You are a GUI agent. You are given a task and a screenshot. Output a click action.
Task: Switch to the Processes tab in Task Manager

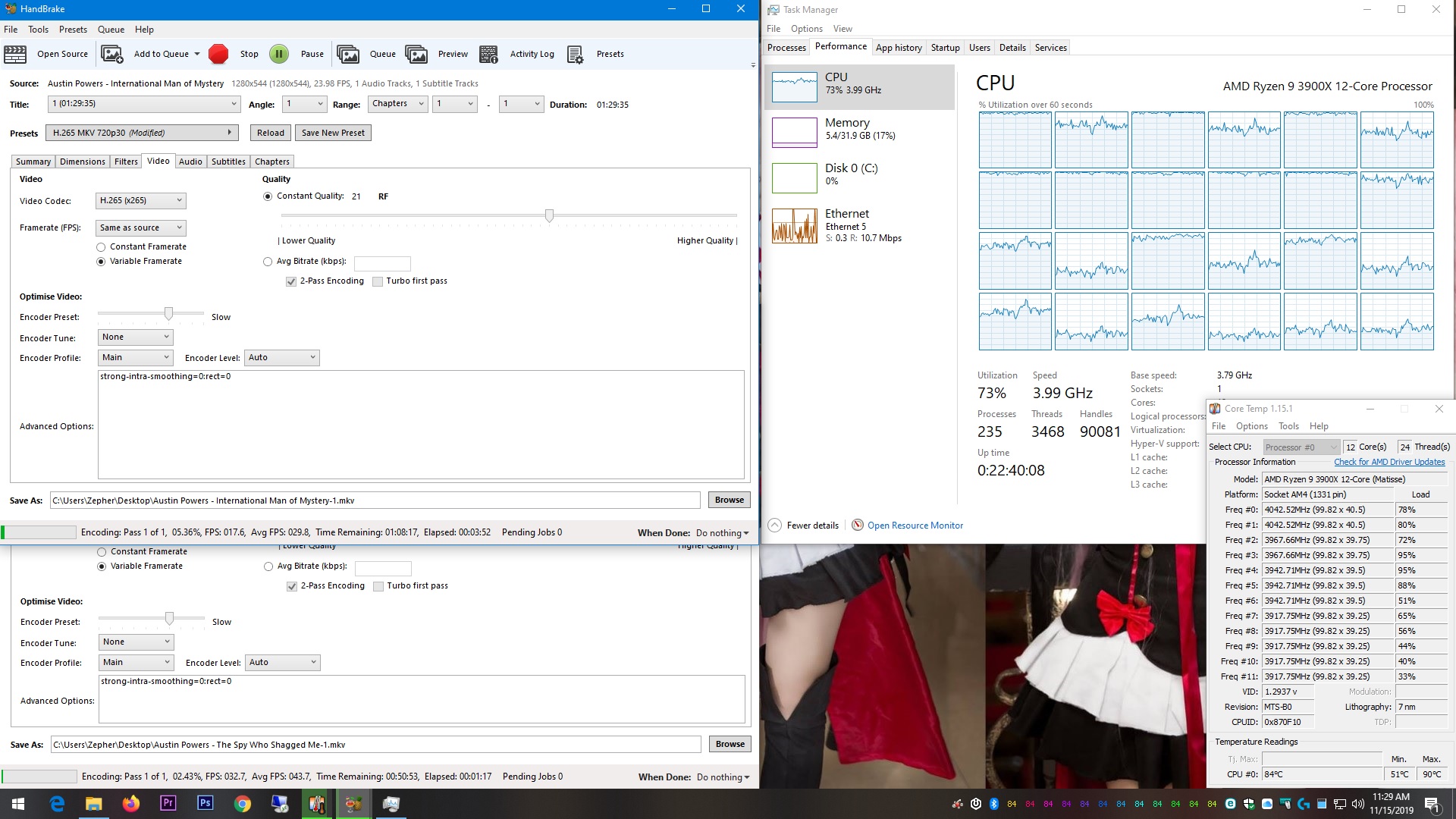coord(786,48)
